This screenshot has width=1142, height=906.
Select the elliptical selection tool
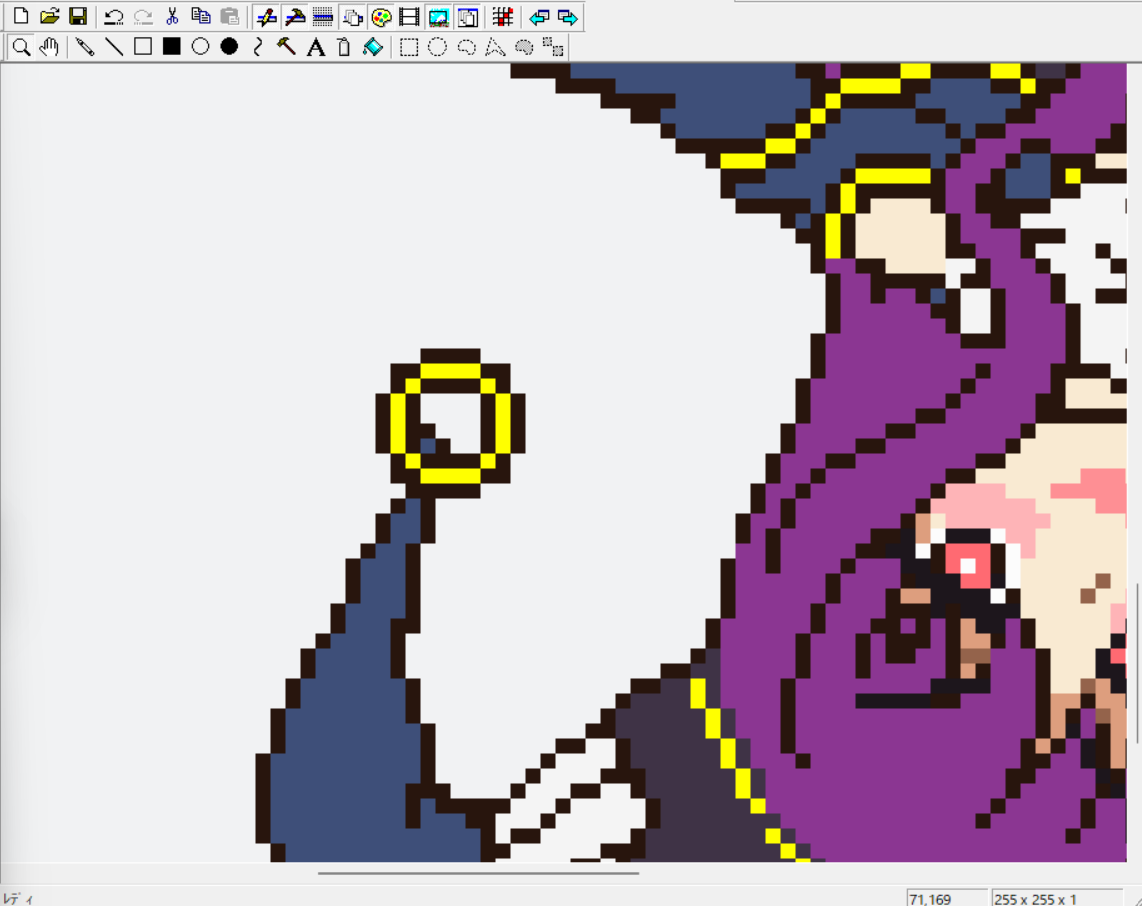(x=437, y=47)
